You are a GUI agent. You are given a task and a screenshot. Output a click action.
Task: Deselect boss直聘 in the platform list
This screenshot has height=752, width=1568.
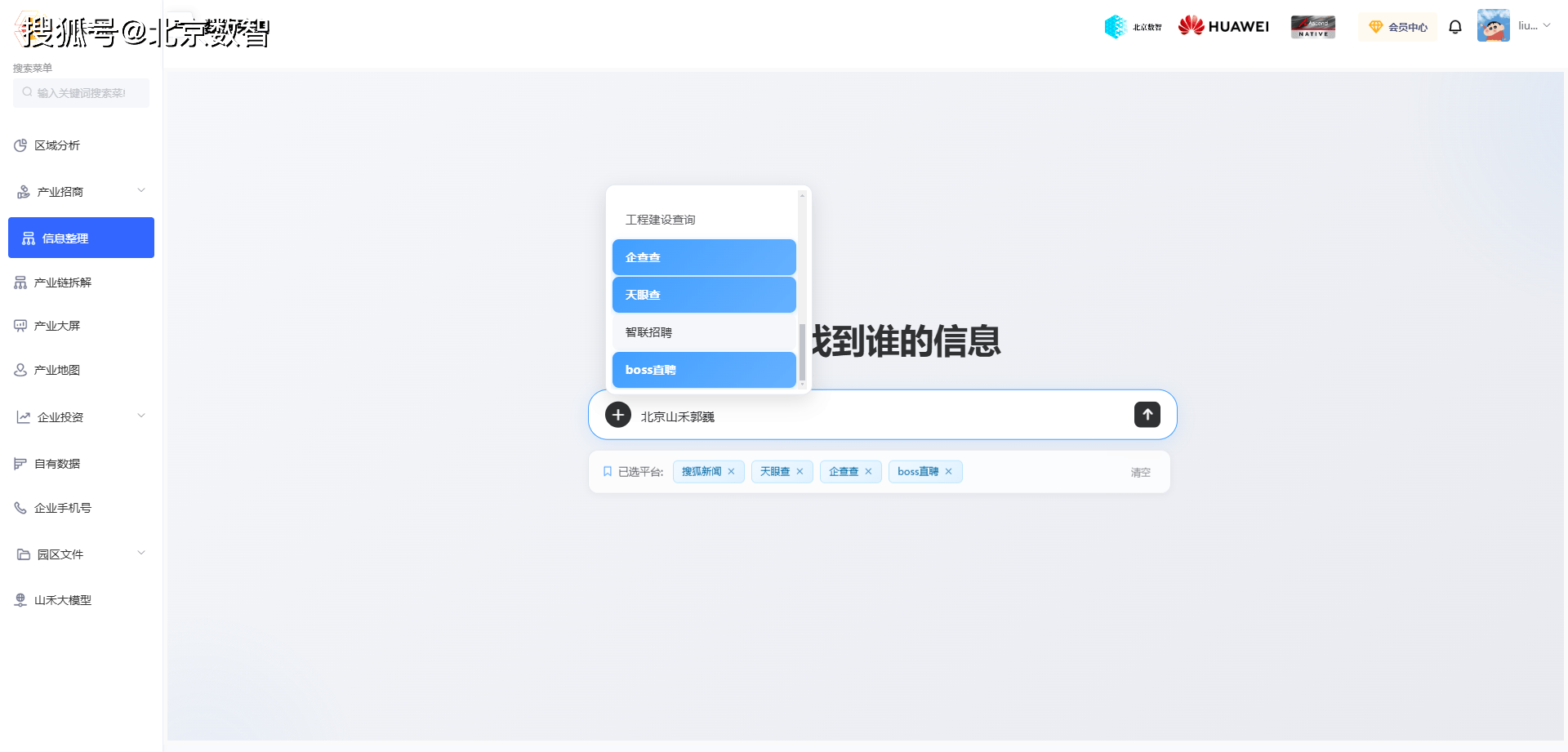click(703, 370)
